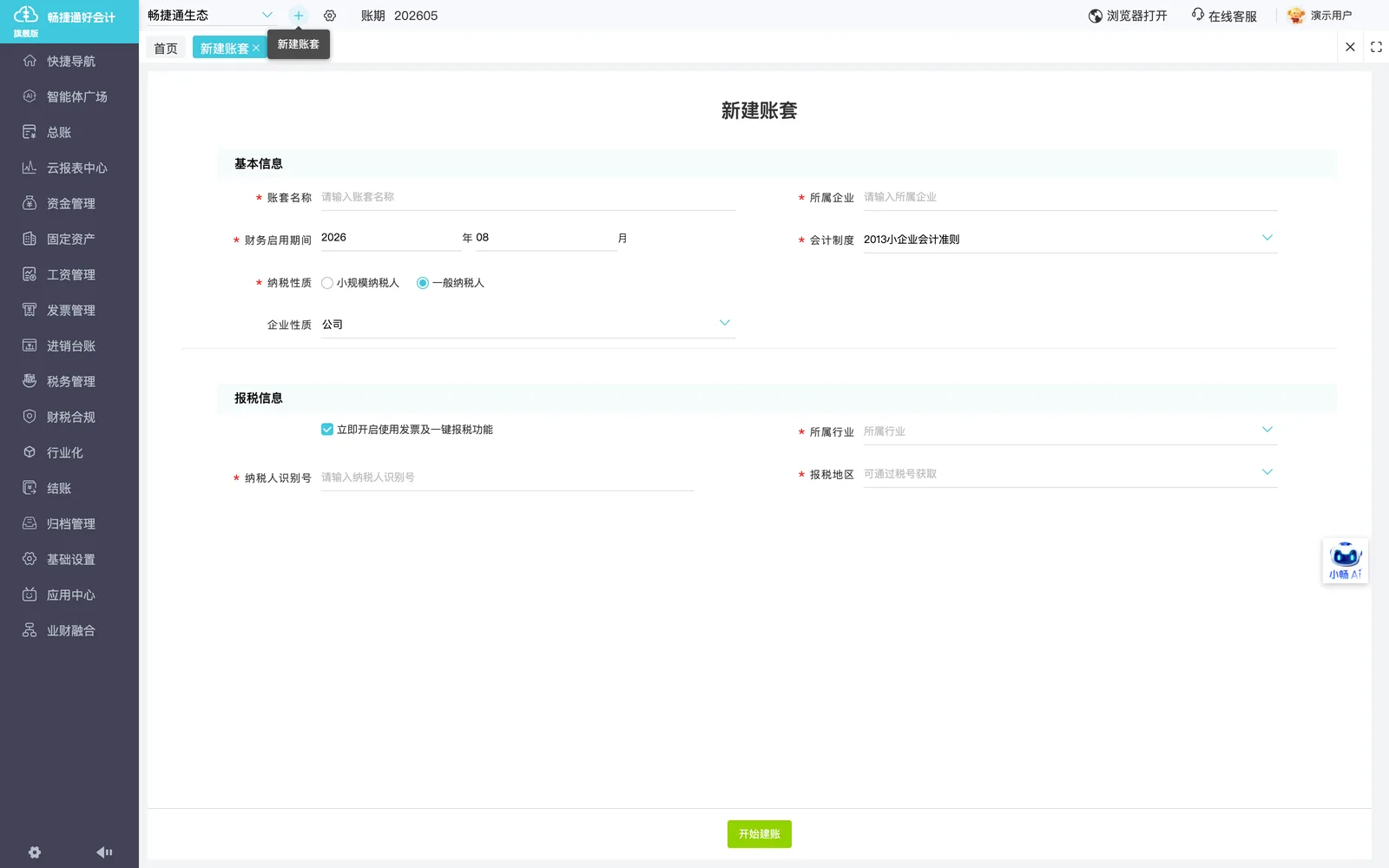Uncheck 立即开启使用发票及一键报税功能
1389x868 pixels.
[x=327, y=430]
